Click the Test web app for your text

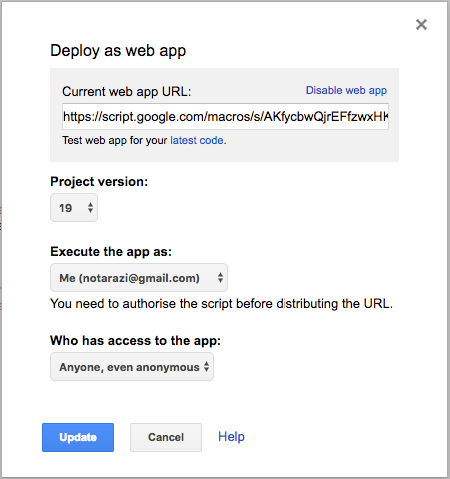click(x=115, y=140)
